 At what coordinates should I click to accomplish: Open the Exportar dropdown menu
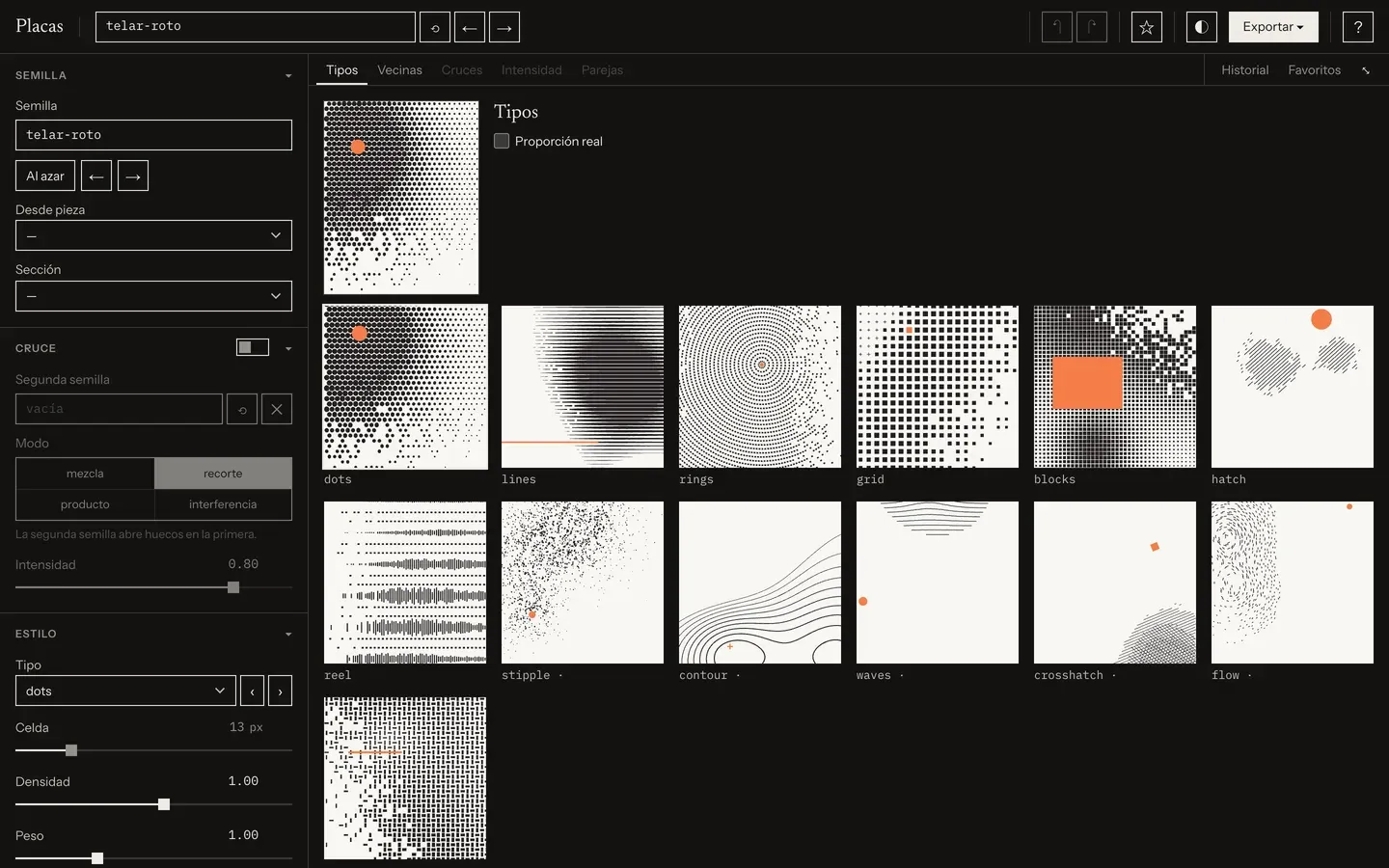click(1273, 27)
